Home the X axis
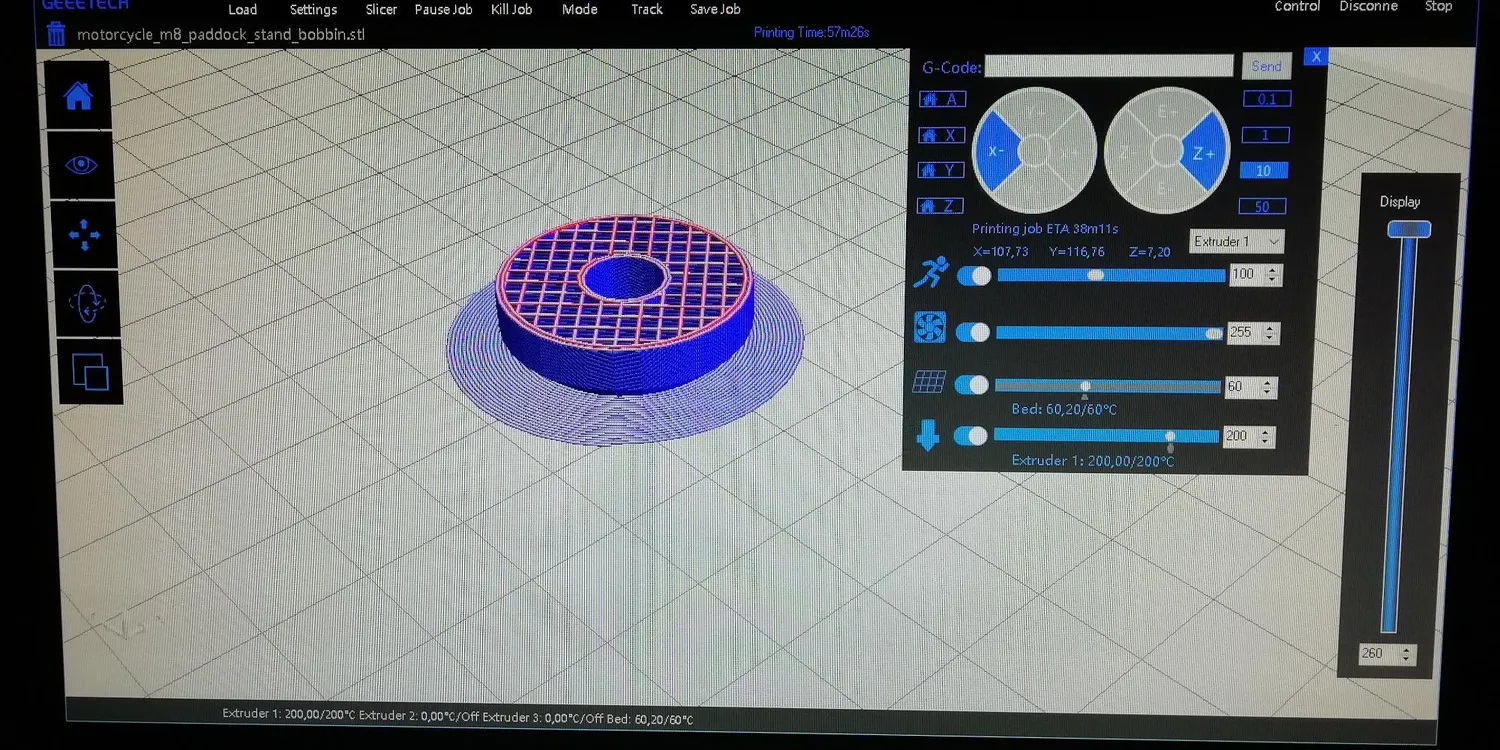The height and width of the screenshot is (750, 1500). [942, 135]
